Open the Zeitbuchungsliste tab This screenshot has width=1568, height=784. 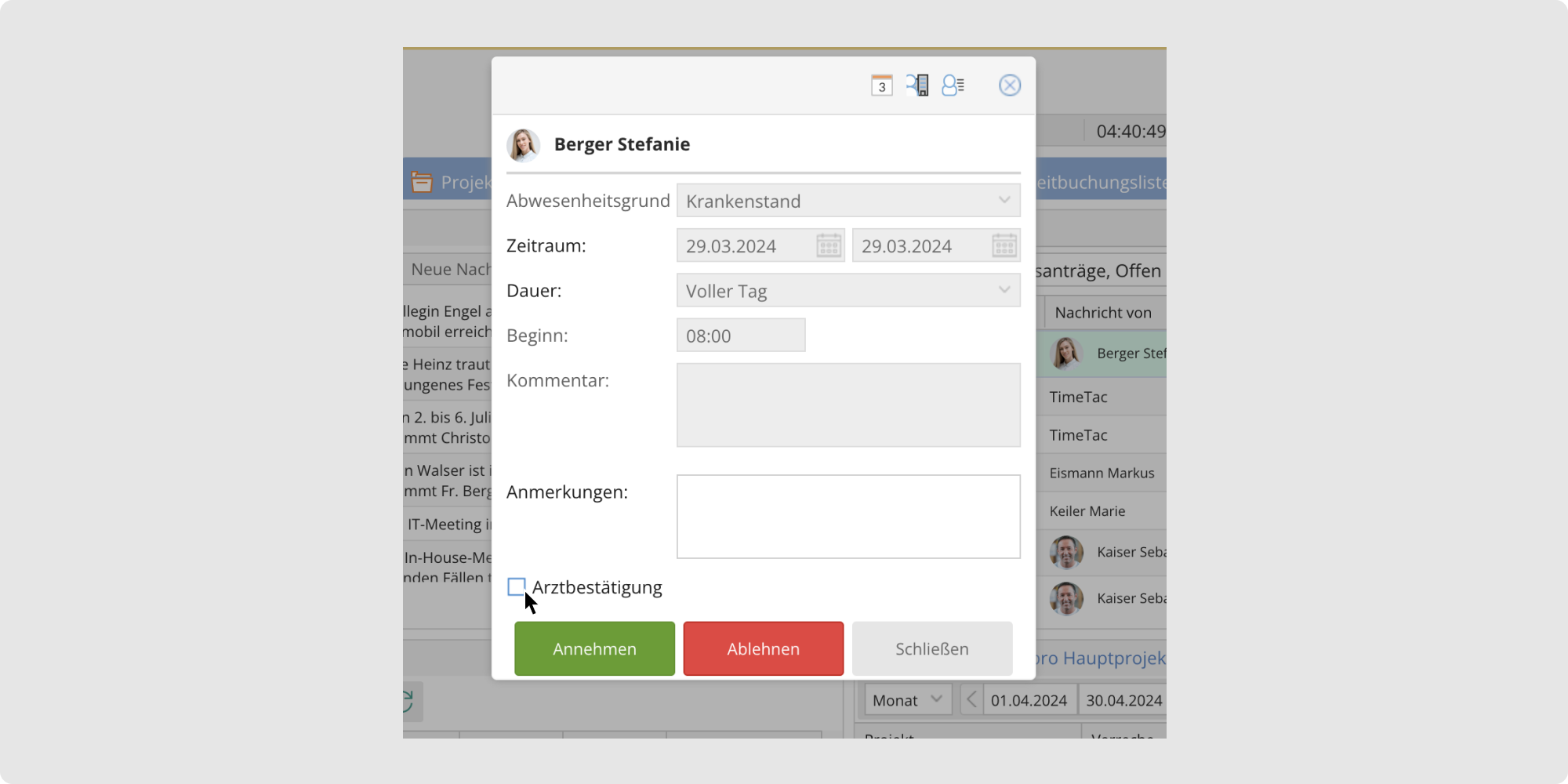coord(1101,183)
